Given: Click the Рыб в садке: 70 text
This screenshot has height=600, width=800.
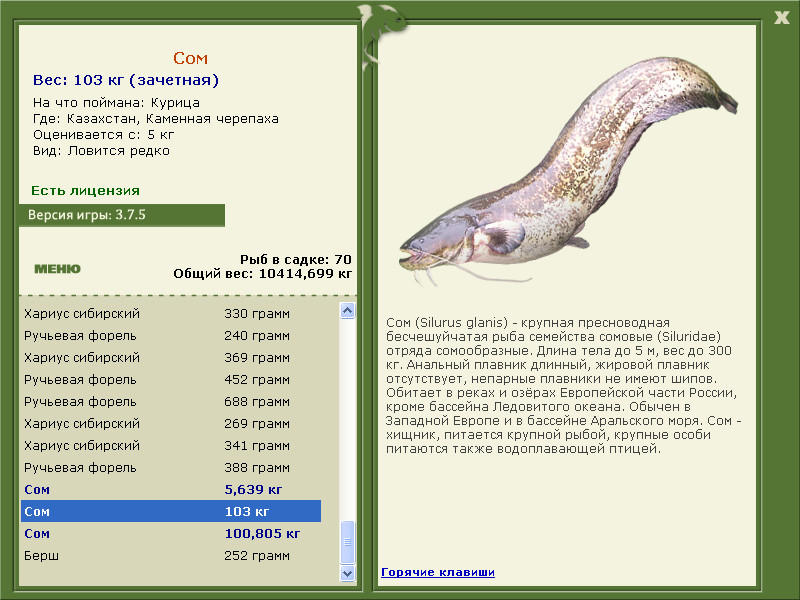Looking at the screenshot, I should [296, 259].
